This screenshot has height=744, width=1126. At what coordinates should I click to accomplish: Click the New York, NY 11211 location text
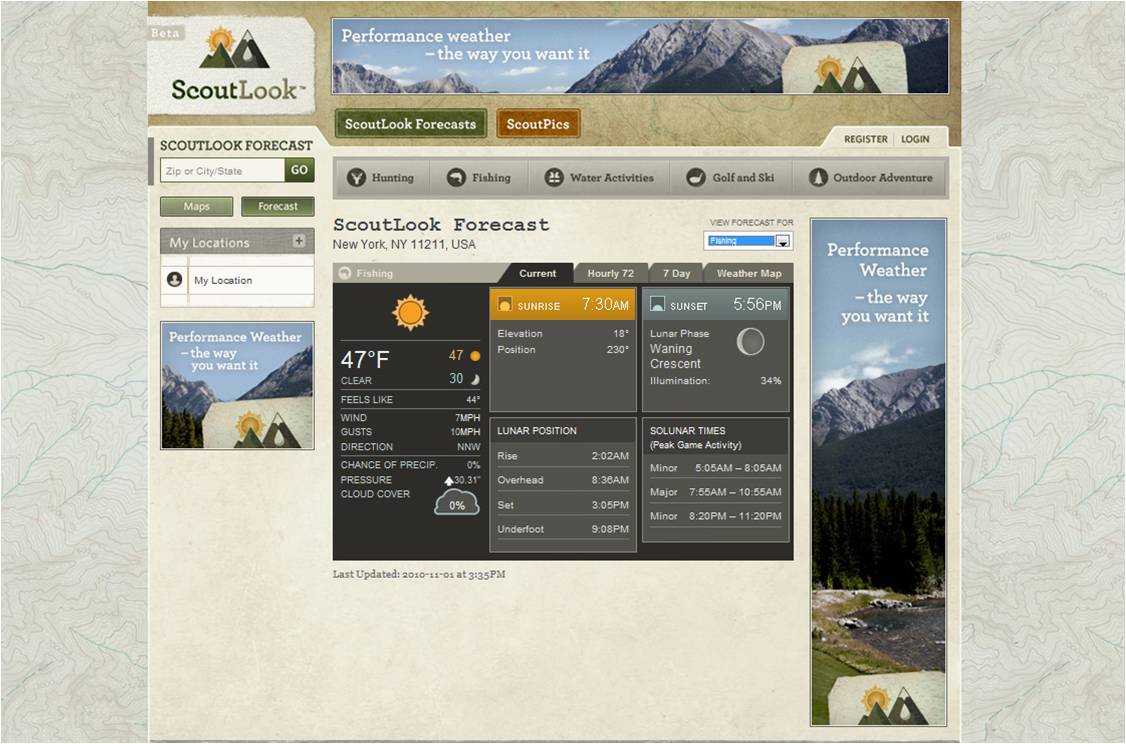pos(404,244)
